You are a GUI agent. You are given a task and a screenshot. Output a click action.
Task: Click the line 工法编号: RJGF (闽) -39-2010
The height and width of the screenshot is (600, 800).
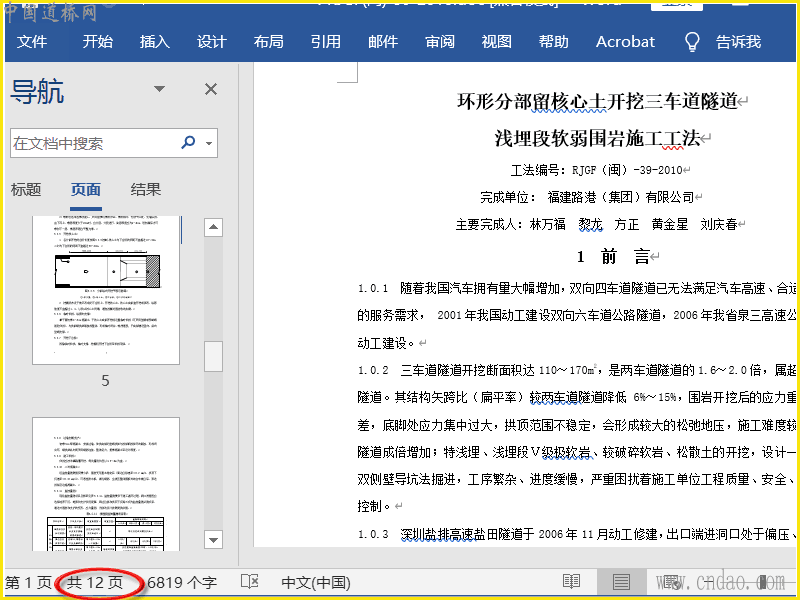point(597,170)
